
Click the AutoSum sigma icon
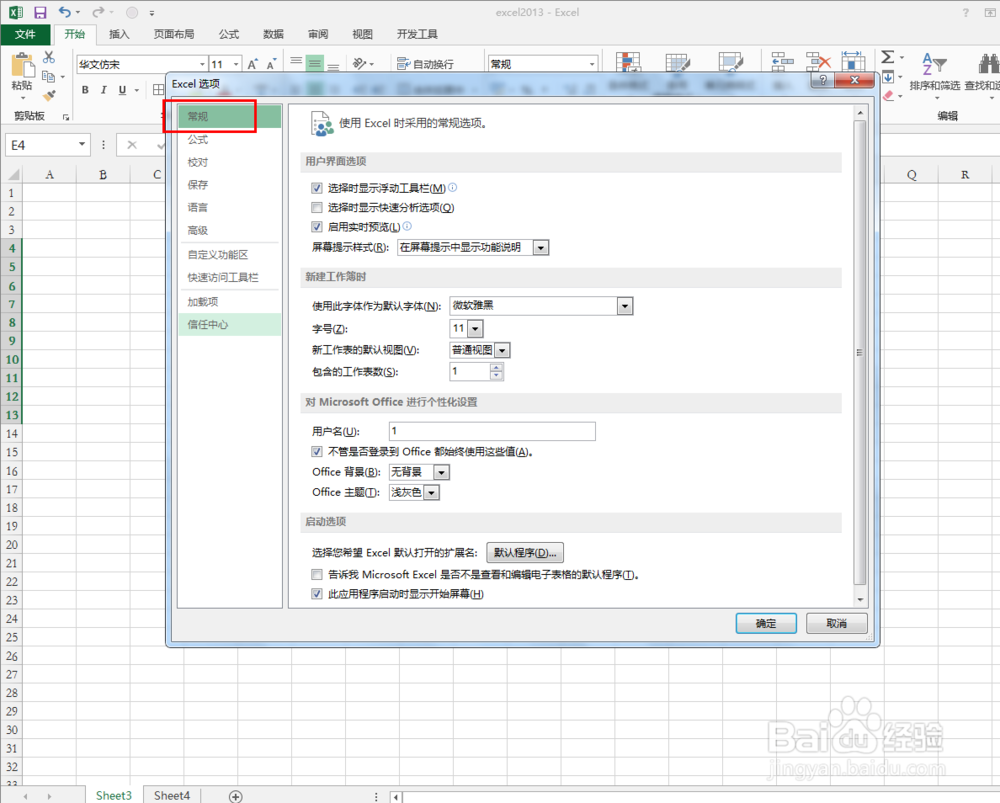[887, 57]
